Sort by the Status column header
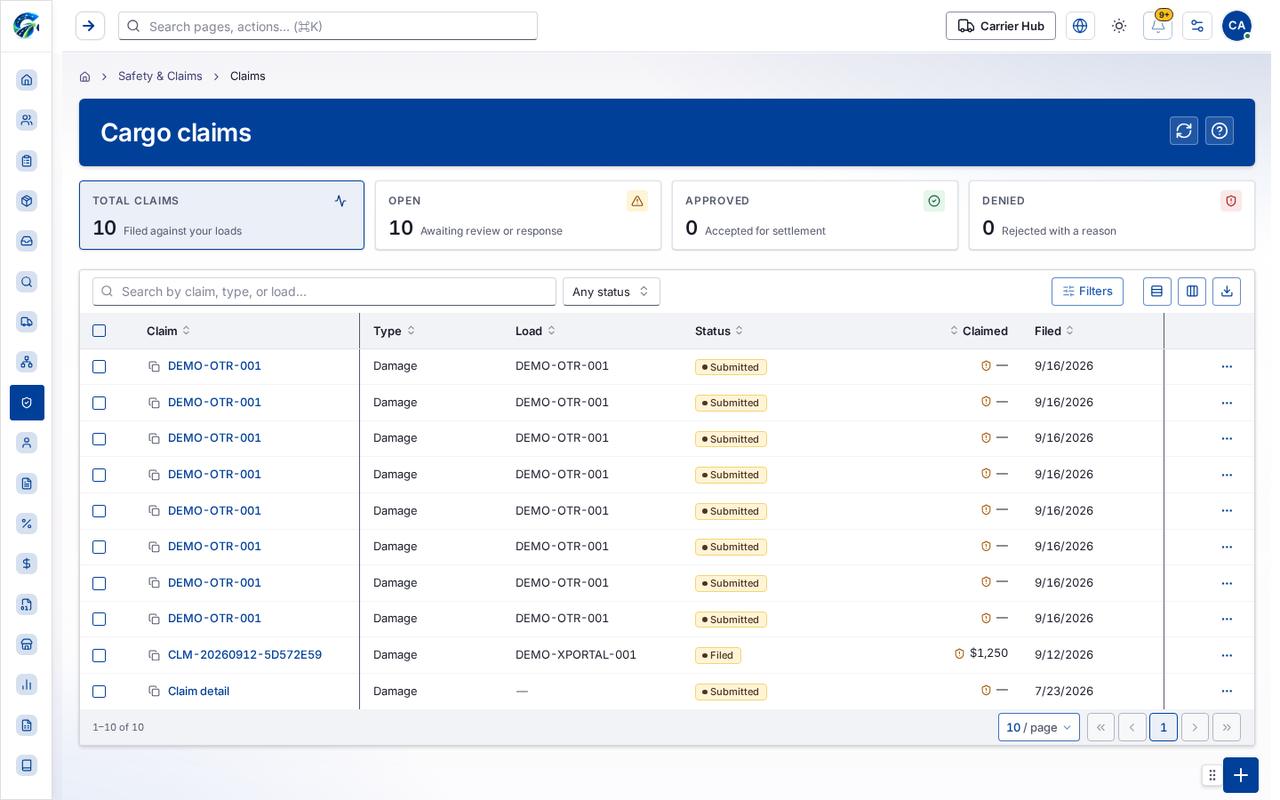1280x800 pixels. [x=719, y=331]
